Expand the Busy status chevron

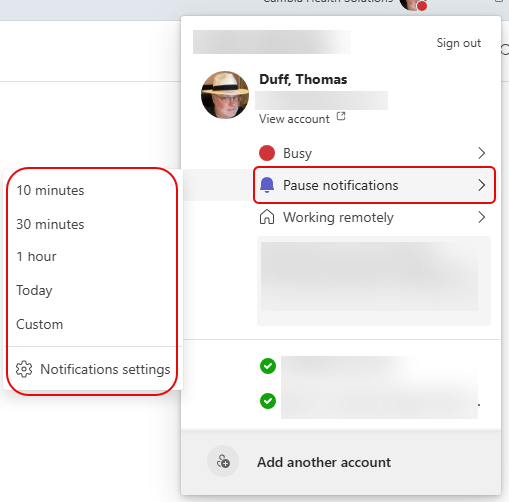click(481, 153)
